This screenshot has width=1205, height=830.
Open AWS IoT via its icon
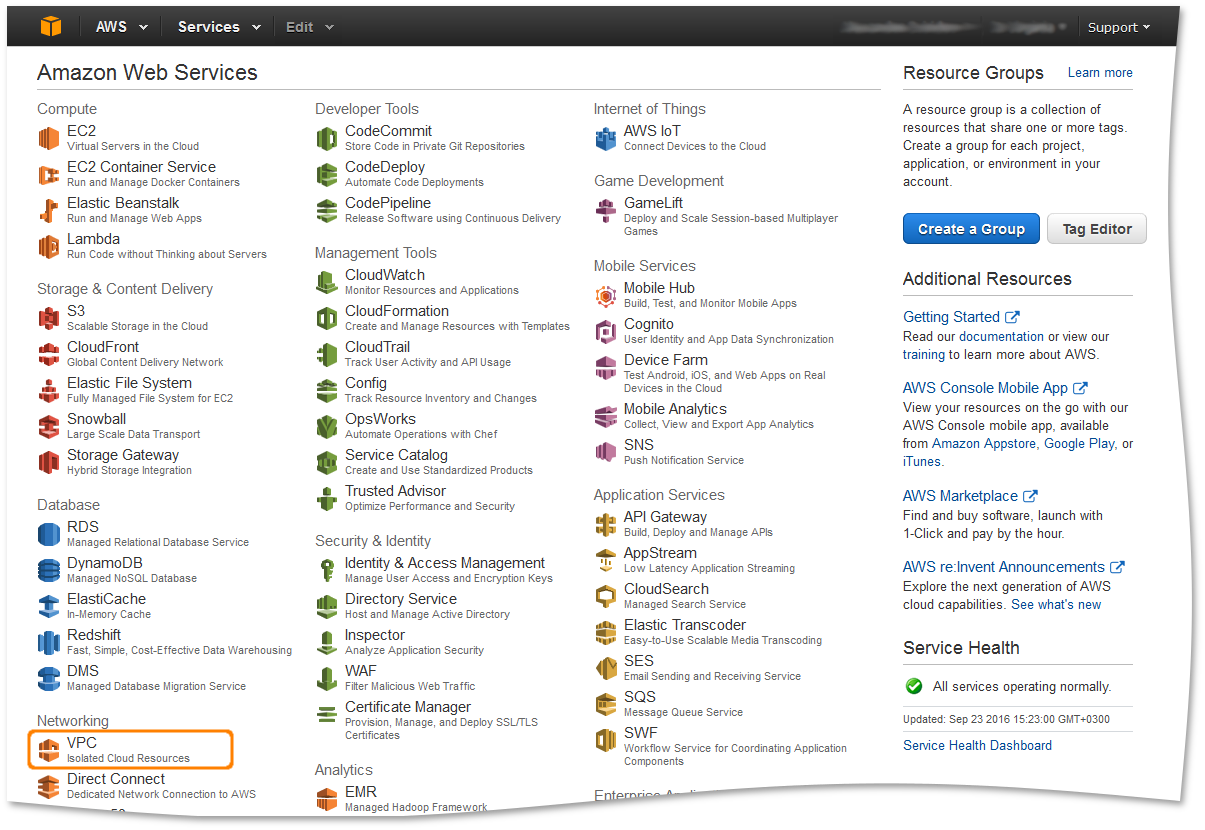point(605,137)
